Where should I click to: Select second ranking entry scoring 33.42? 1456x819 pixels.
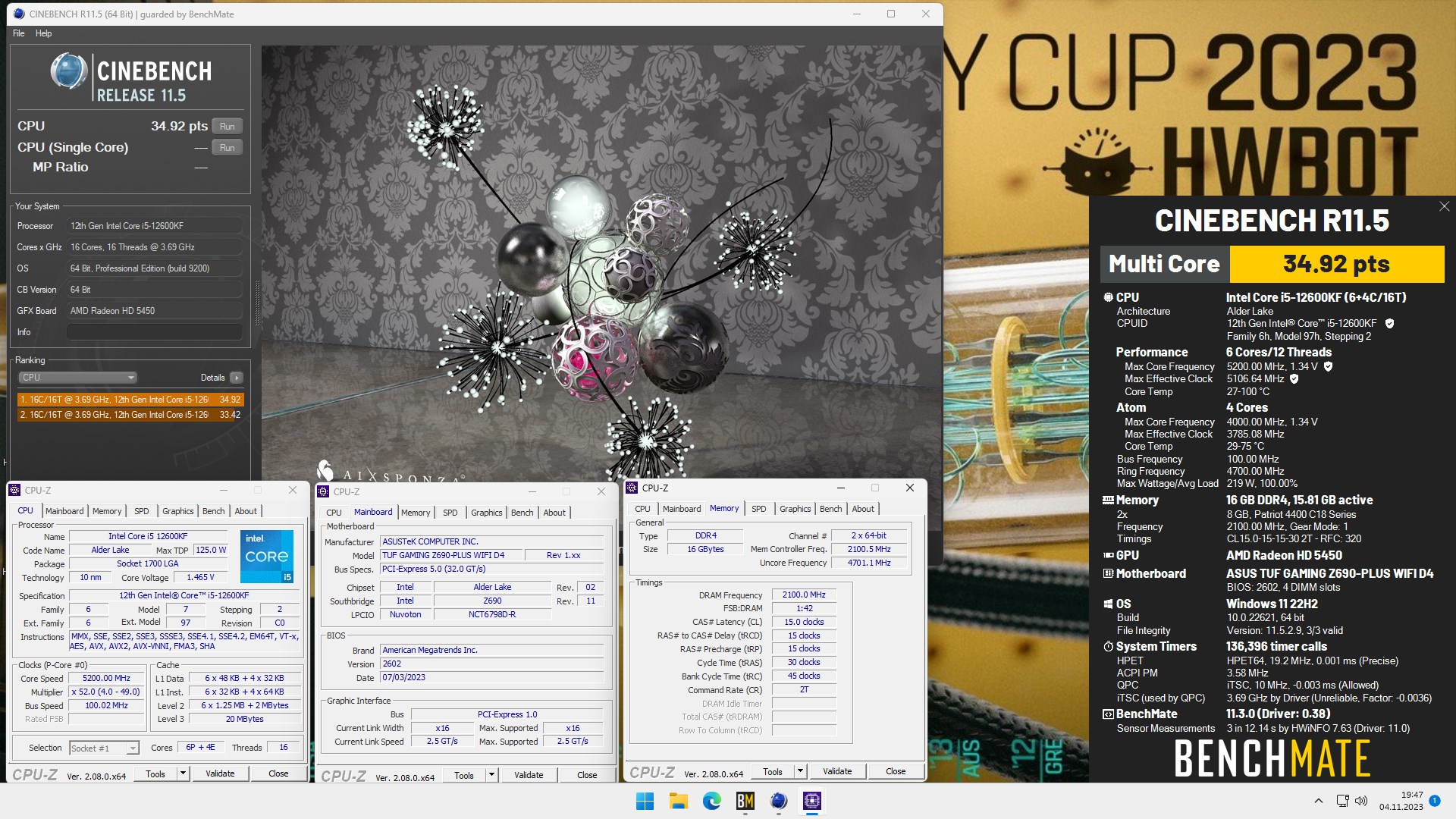[130, 415]
